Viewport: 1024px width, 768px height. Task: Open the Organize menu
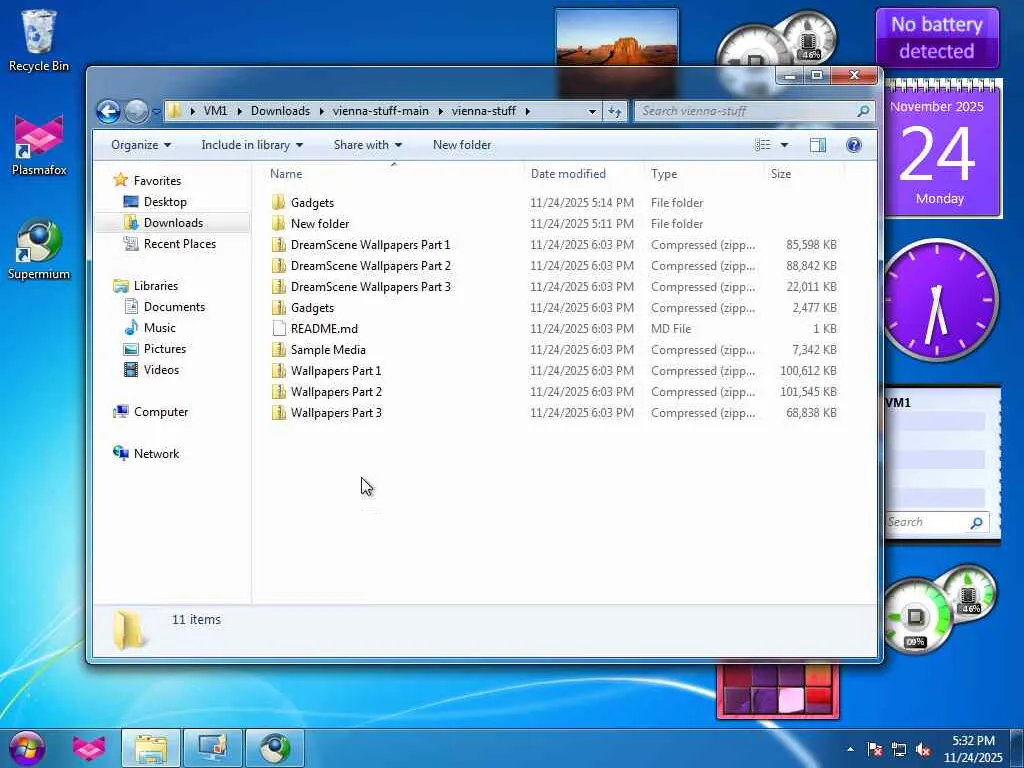pos(140,145)
